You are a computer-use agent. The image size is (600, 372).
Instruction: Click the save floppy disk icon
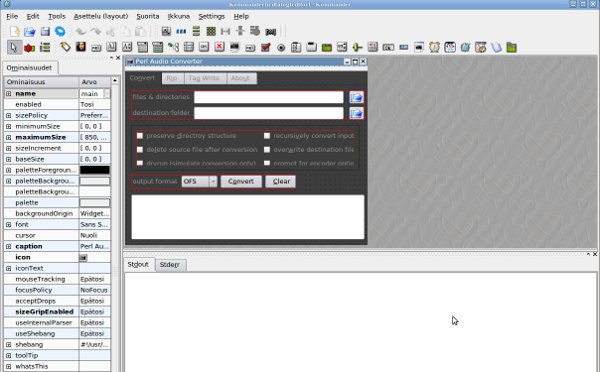(x=45, y=31)
